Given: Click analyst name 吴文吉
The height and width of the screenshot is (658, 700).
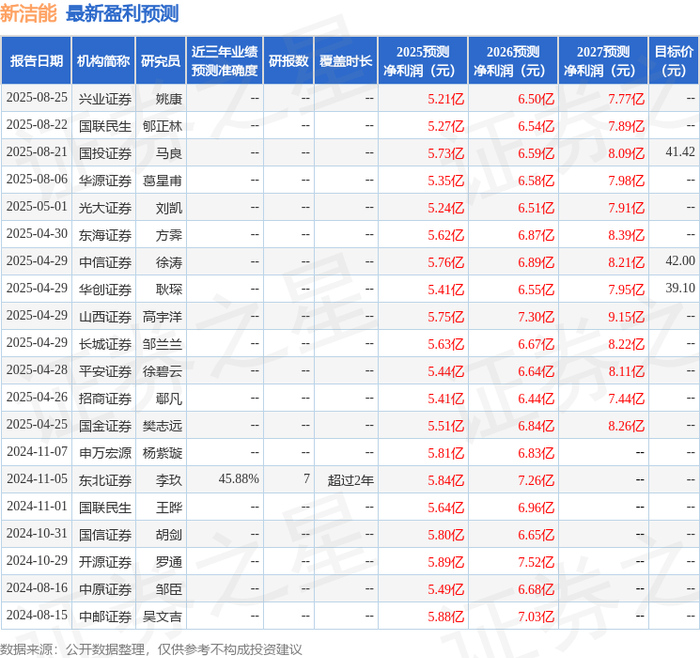Looking at the screenshot, I should (x=162, y=616).
